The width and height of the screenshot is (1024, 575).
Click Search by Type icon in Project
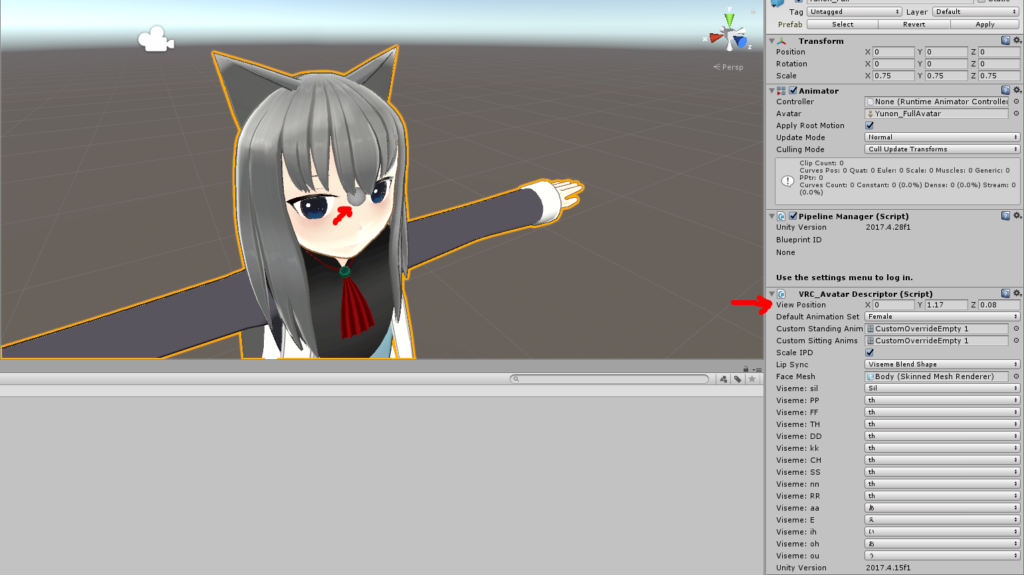click(x=724, y=379)
